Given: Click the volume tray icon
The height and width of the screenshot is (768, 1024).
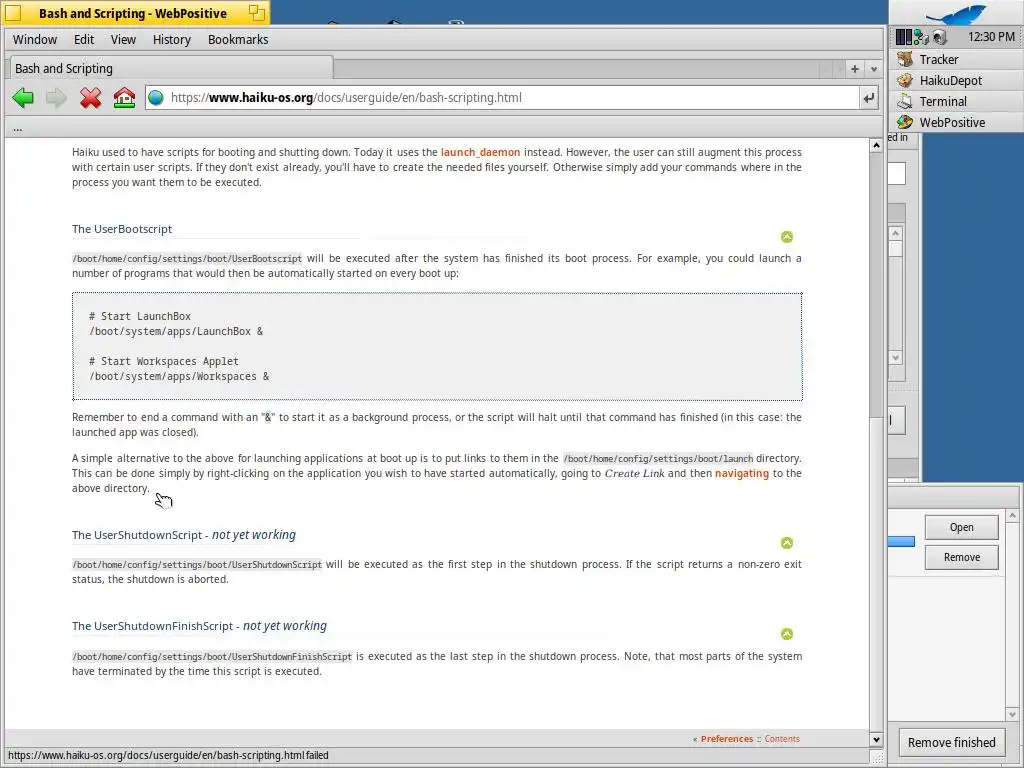Looking at the screenshot, I should click(940, 37).
